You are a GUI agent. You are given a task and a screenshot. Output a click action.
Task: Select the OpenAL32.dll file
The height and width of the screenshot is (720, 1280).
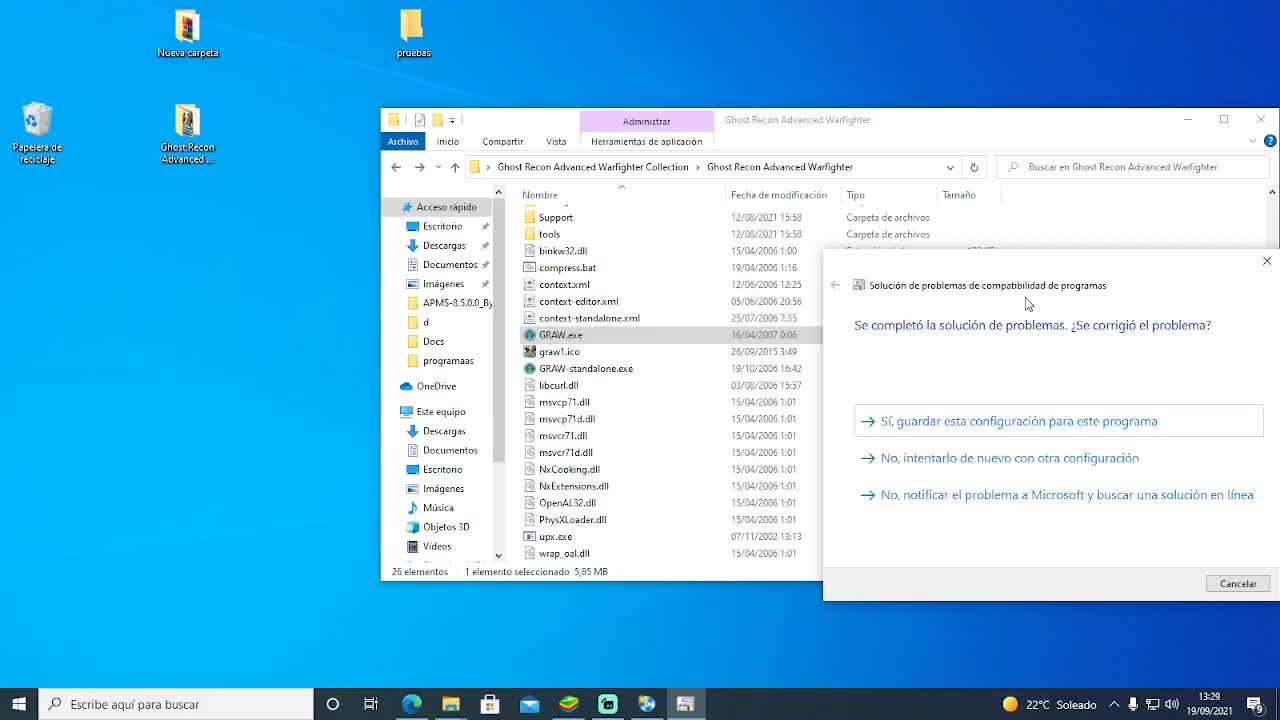(x=567, y=503)
